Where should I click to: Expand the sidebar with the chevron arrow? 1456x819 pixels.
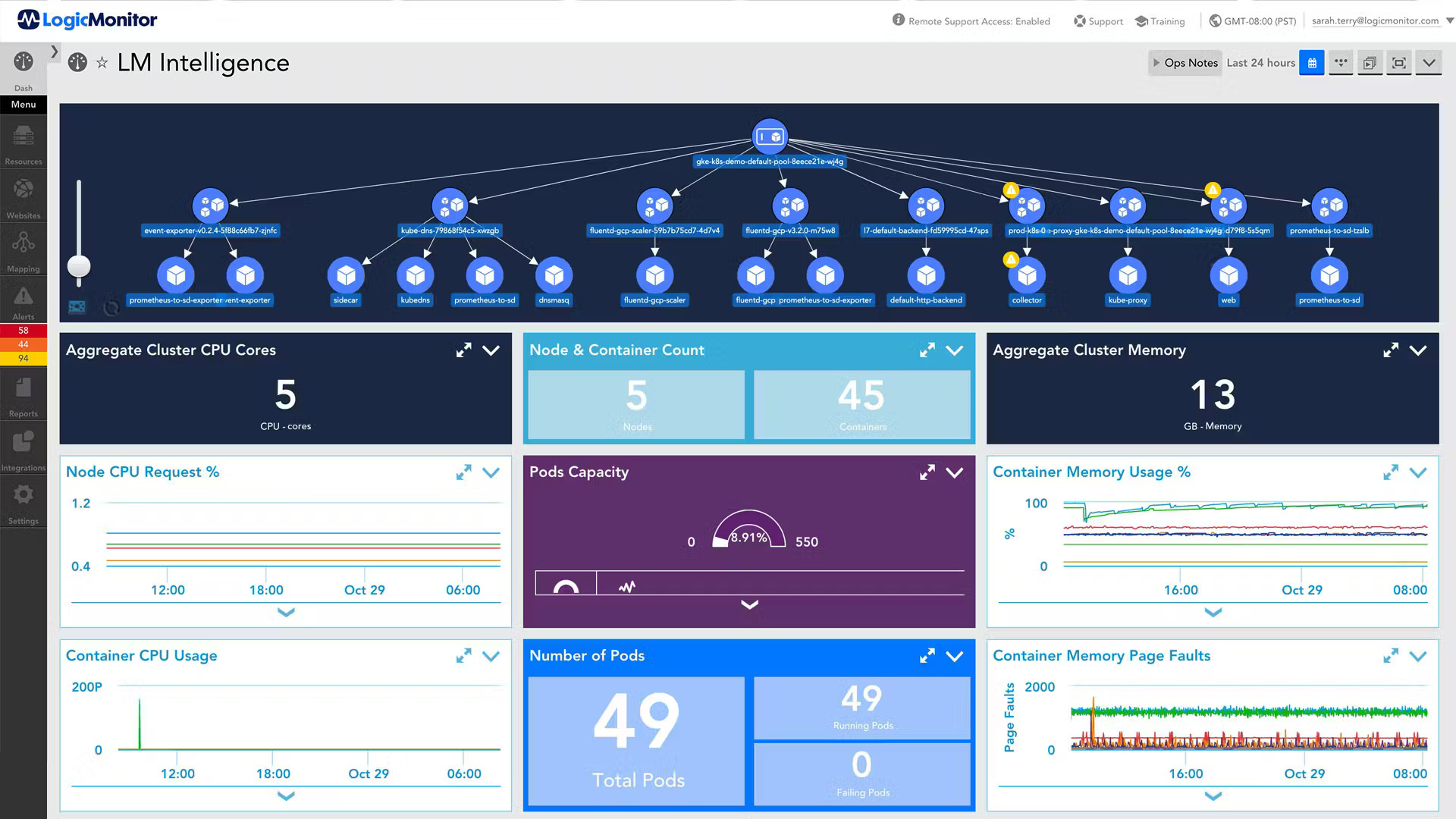55,52
